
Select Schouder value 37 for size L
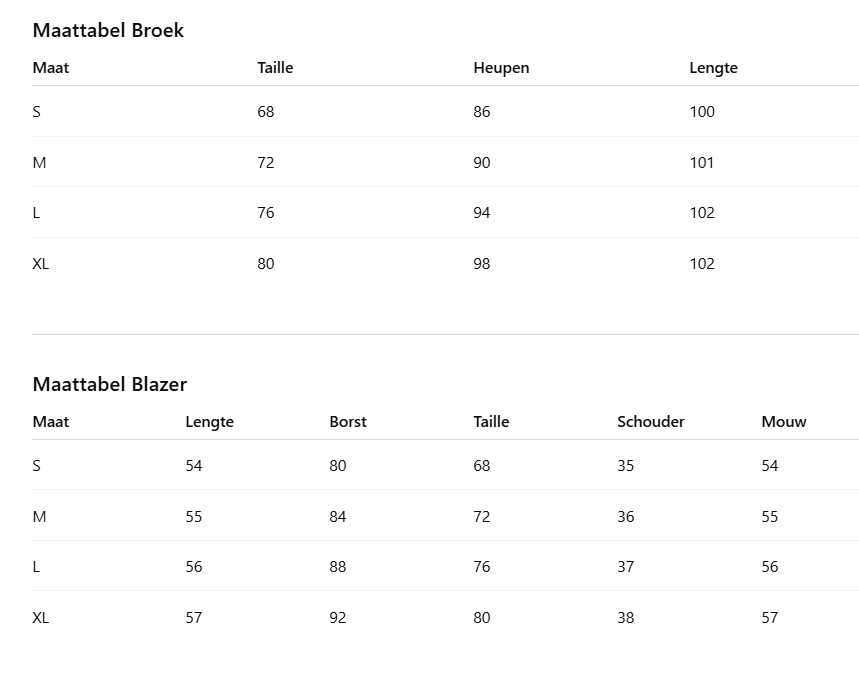[626, 567]
